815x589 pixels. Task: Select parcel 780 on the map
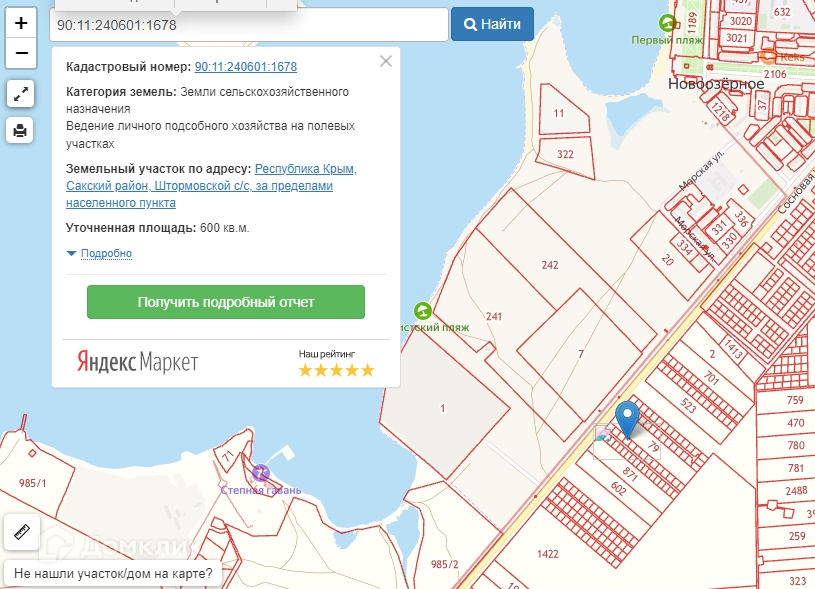(x=796, y=446)
